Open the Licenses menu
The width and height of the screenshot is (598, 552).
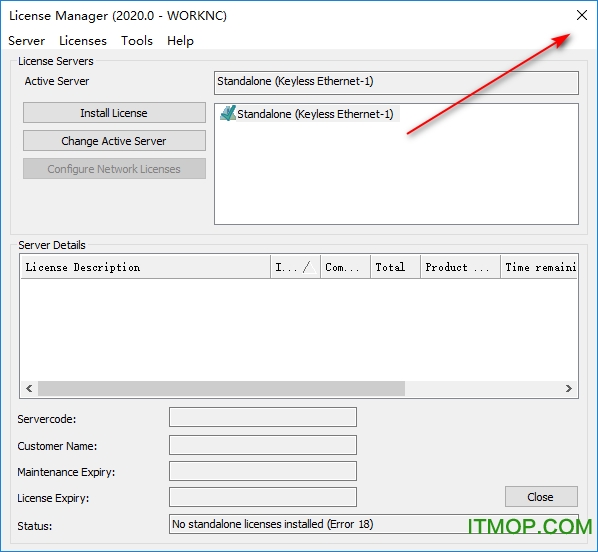[x=83, y=40]
